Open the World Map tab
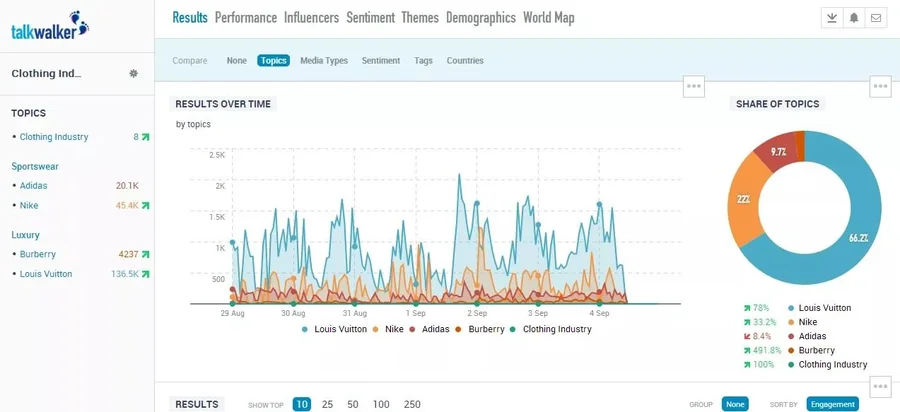Screen dimensions: 900x412 point(548,18)
